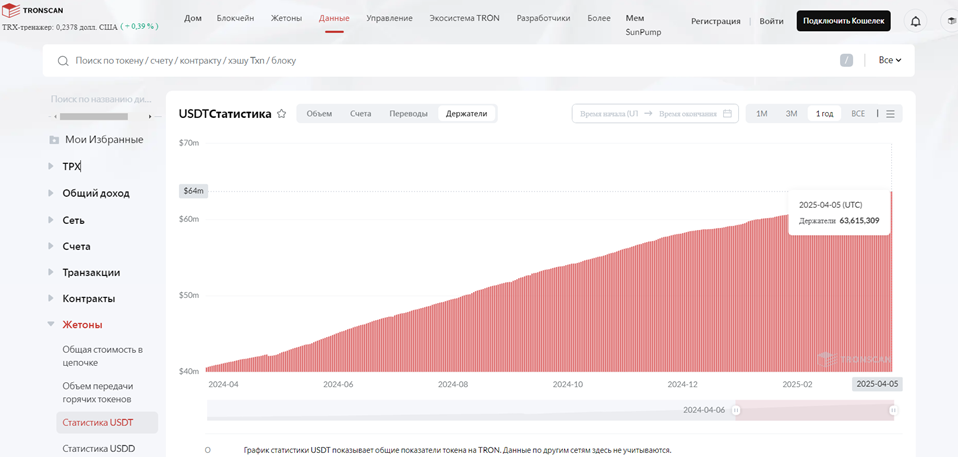The height and width of the screenshot is (457, 958).
Task: Open the Блокчейн menu
Action: 235,18
